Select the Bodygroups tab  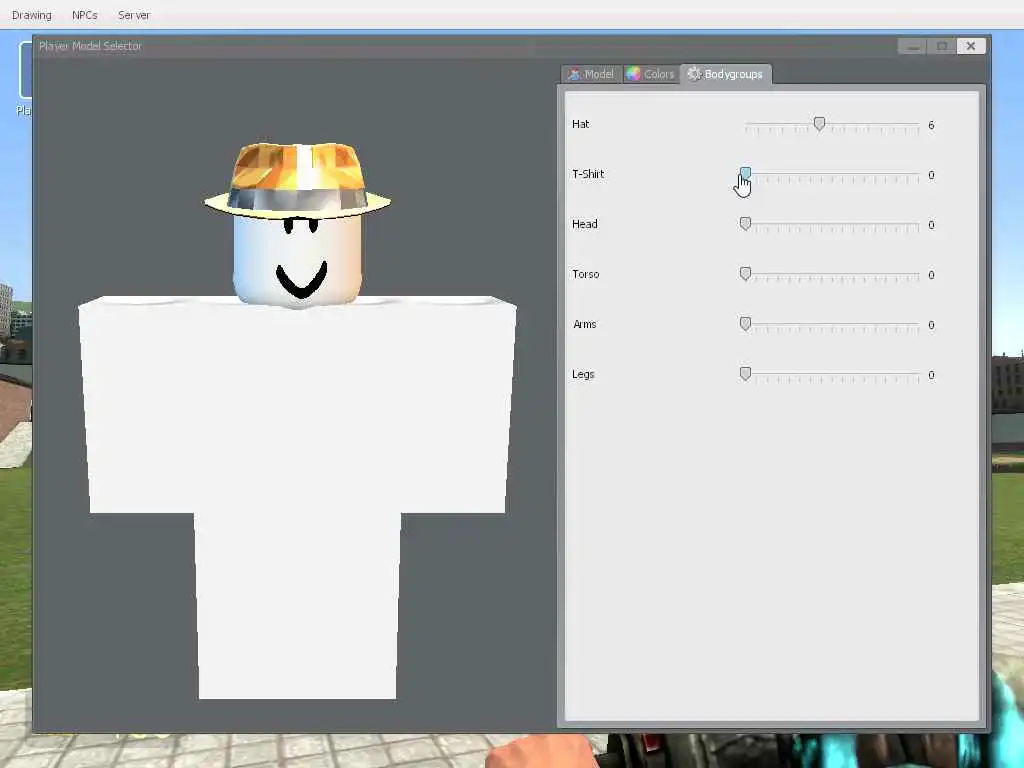point(726,74)
